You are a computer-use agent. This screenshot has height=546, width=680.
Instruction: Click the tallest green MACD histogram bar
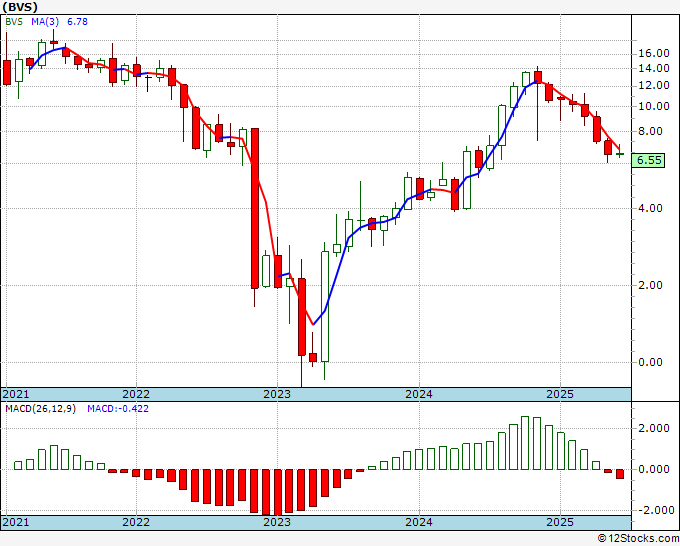click(x=525, y=443)
